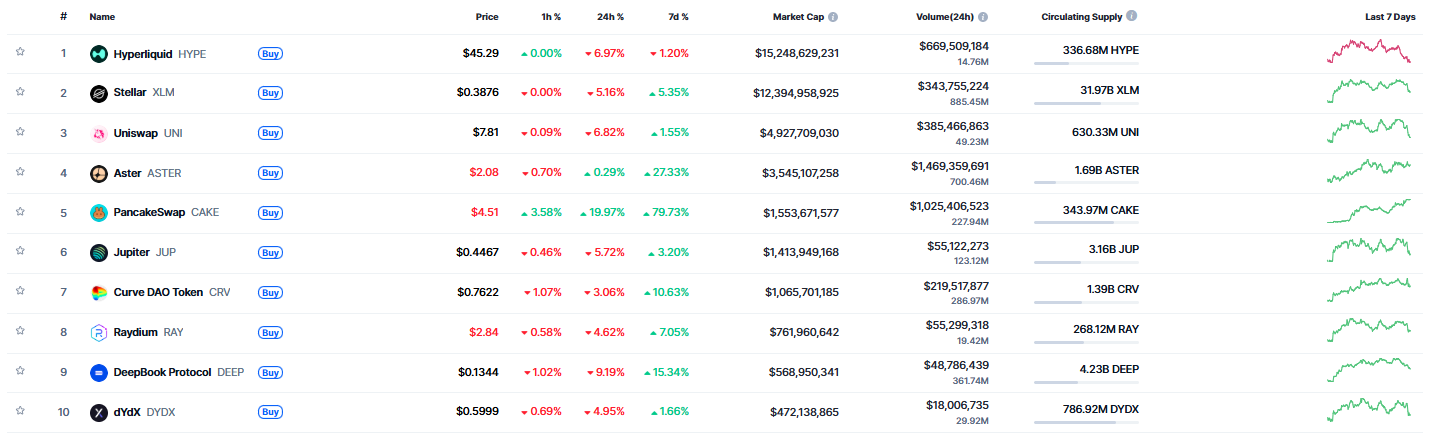Click the Volume(24h) info icon
Viewport: 1431px width, 433px height.
pyautogui.click(x=983, y=17)
